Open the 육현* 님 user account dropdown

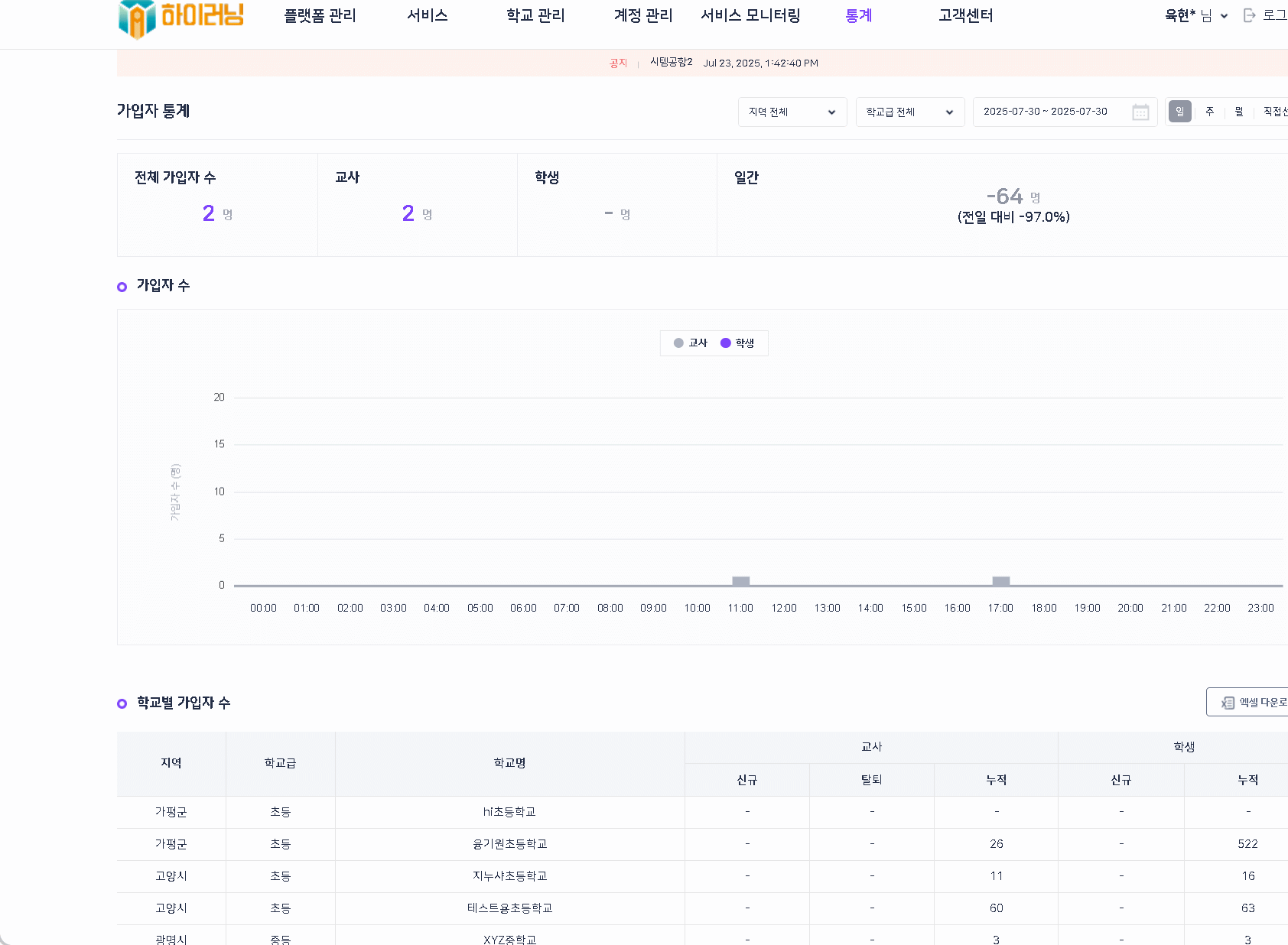[1195, 16]
